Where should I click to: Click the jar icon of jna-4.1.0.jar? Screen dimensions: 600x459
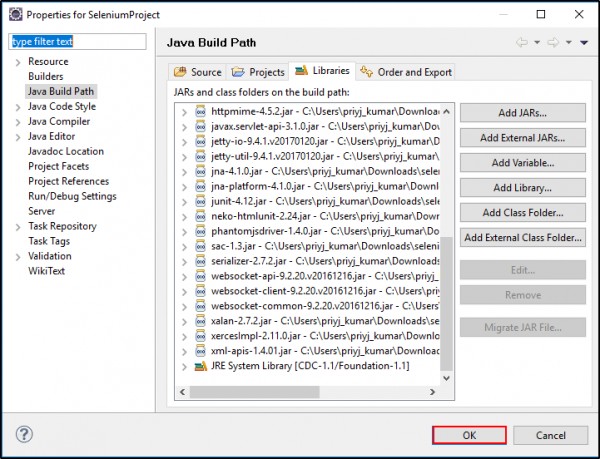[201, 171]
